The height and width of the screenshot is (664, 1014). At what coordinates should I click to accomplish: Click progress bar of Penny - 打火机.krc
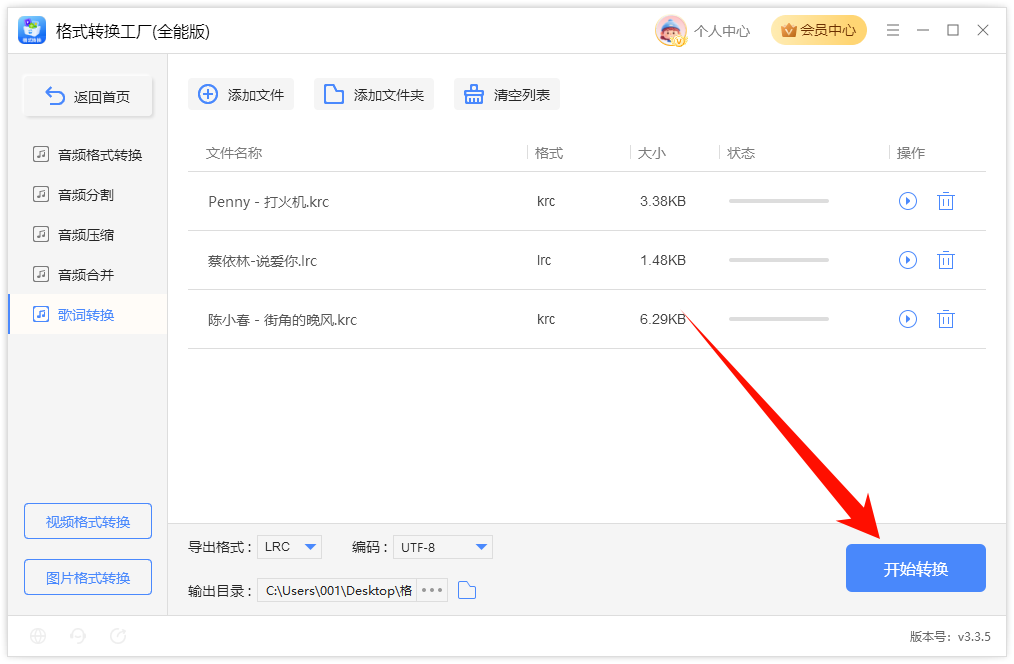point(779,201)
